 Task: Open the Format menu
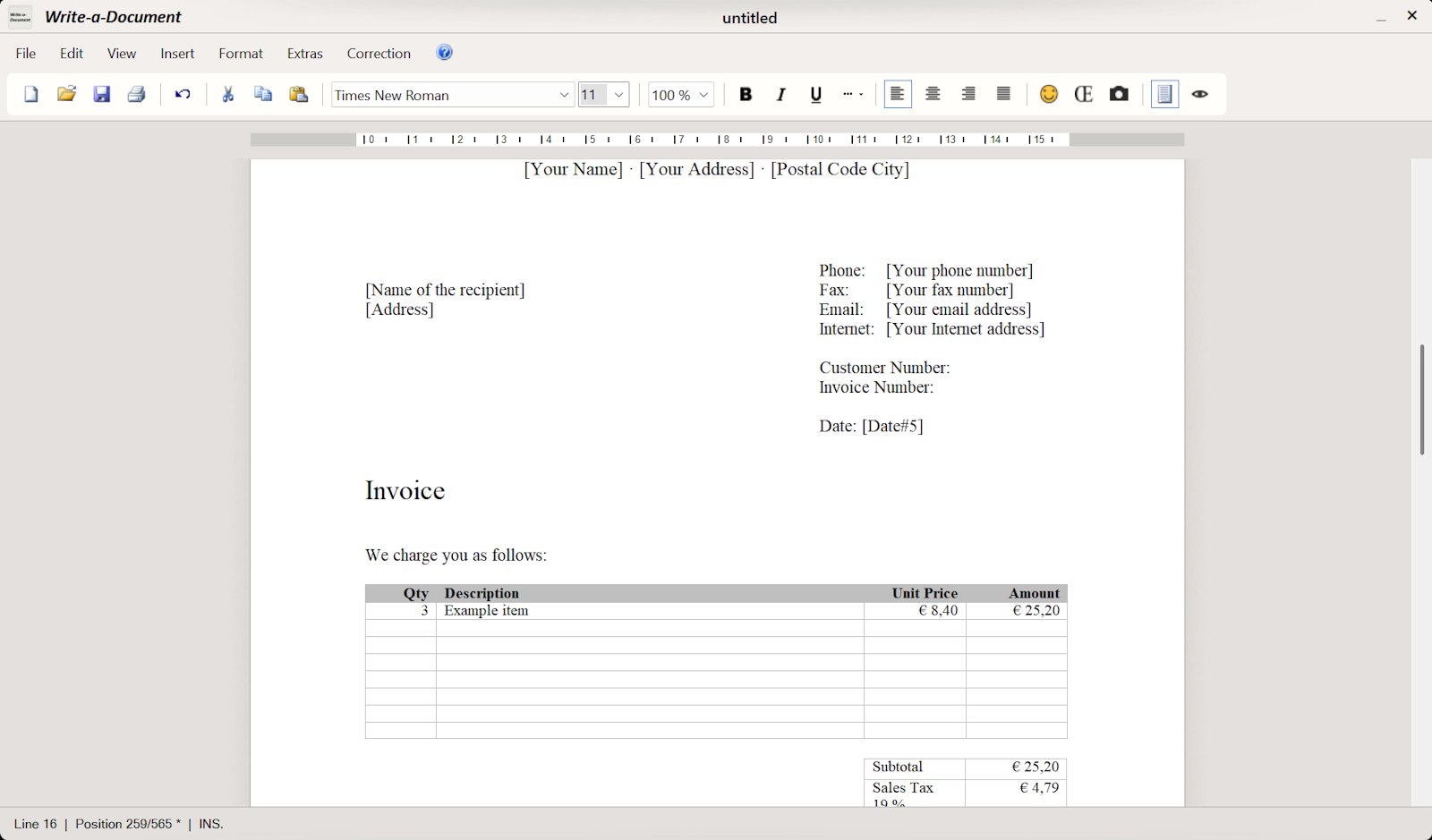point(241,54)
